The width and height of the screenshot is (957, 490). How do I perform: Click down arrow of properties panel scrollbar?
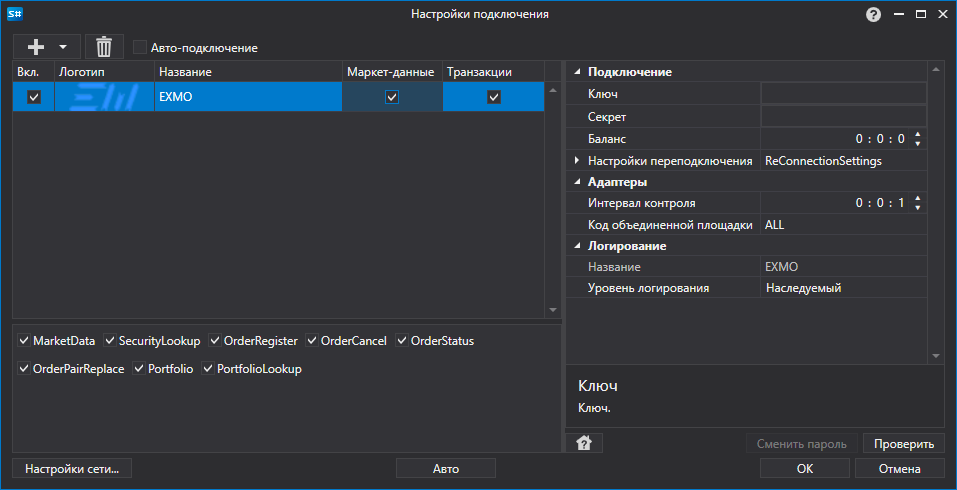click(936, 356)
